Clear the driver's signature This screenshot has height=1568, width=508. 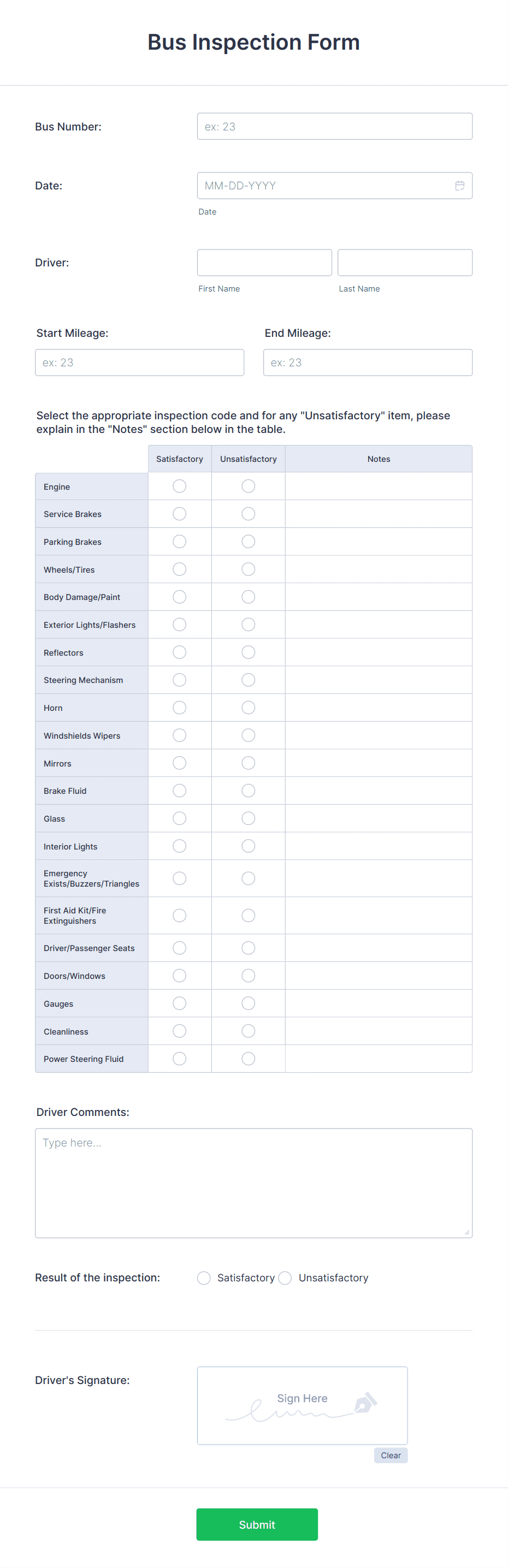[x=391, y=1455]
